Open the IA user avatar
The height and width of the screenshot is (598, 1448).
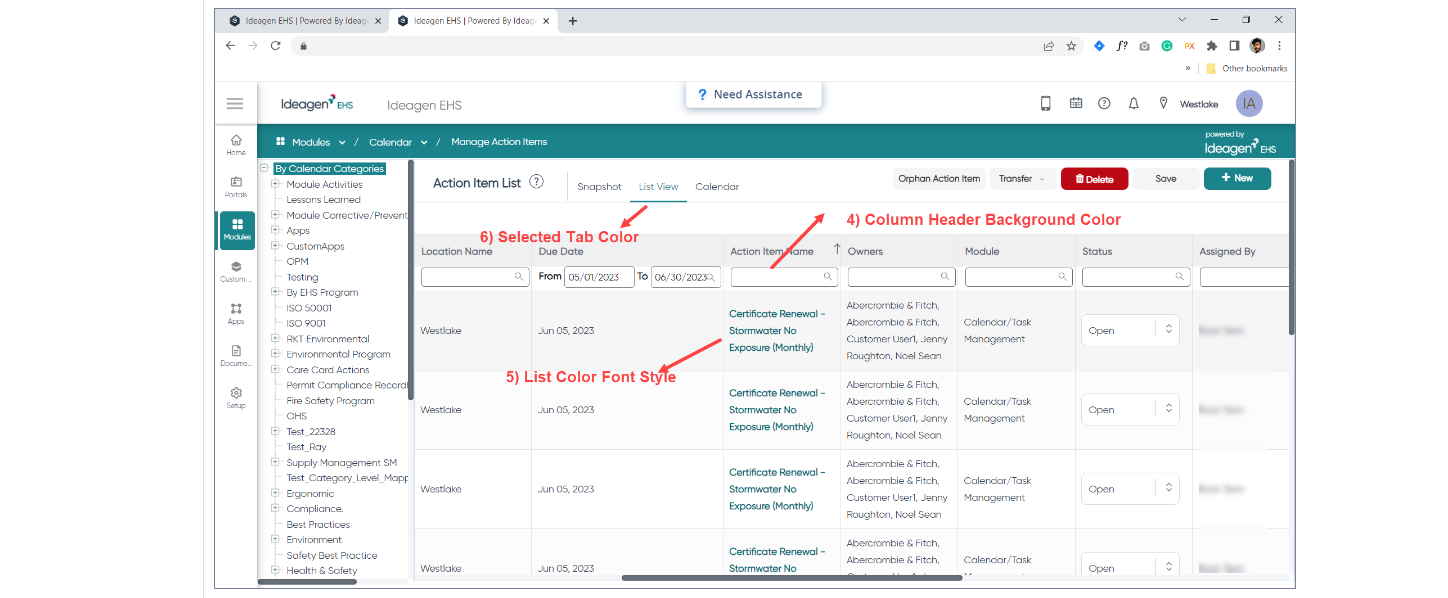coord(1249,103)
